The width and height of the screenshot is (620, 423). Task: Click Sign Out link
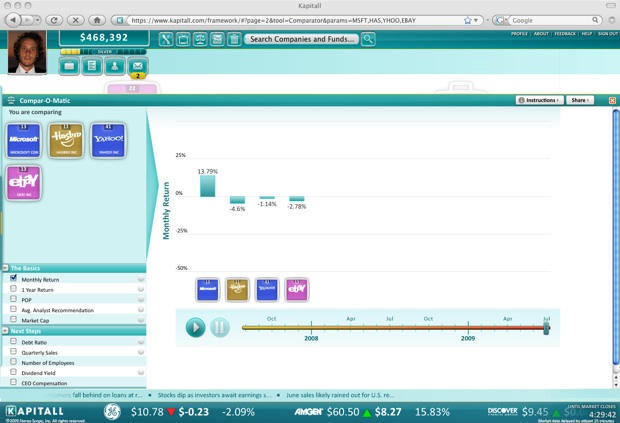point(607,33)
